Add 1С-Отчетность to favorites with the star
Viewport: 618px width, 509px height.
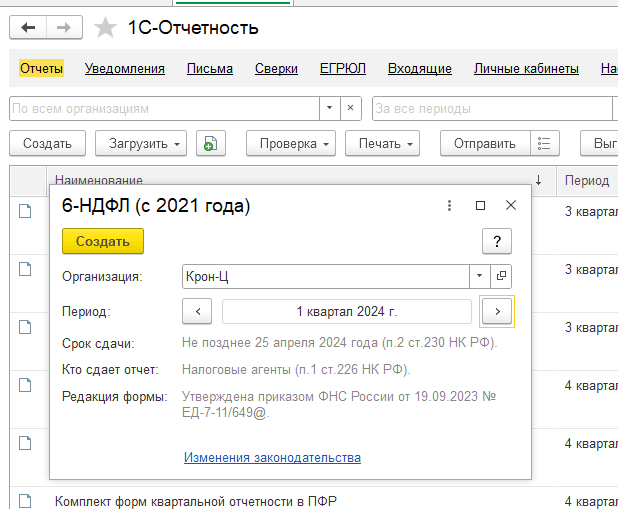click(x=105, y=28)
